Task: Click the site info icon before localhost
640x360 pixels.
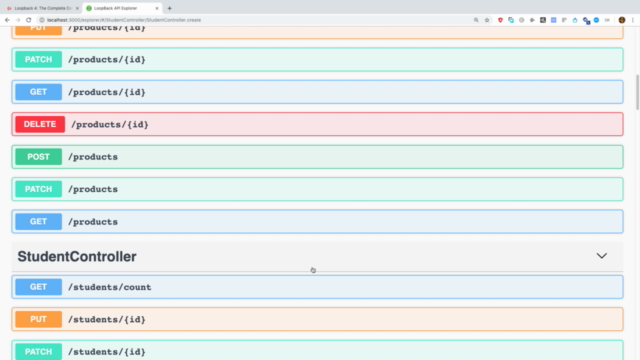Action: [x=42, y=20]
